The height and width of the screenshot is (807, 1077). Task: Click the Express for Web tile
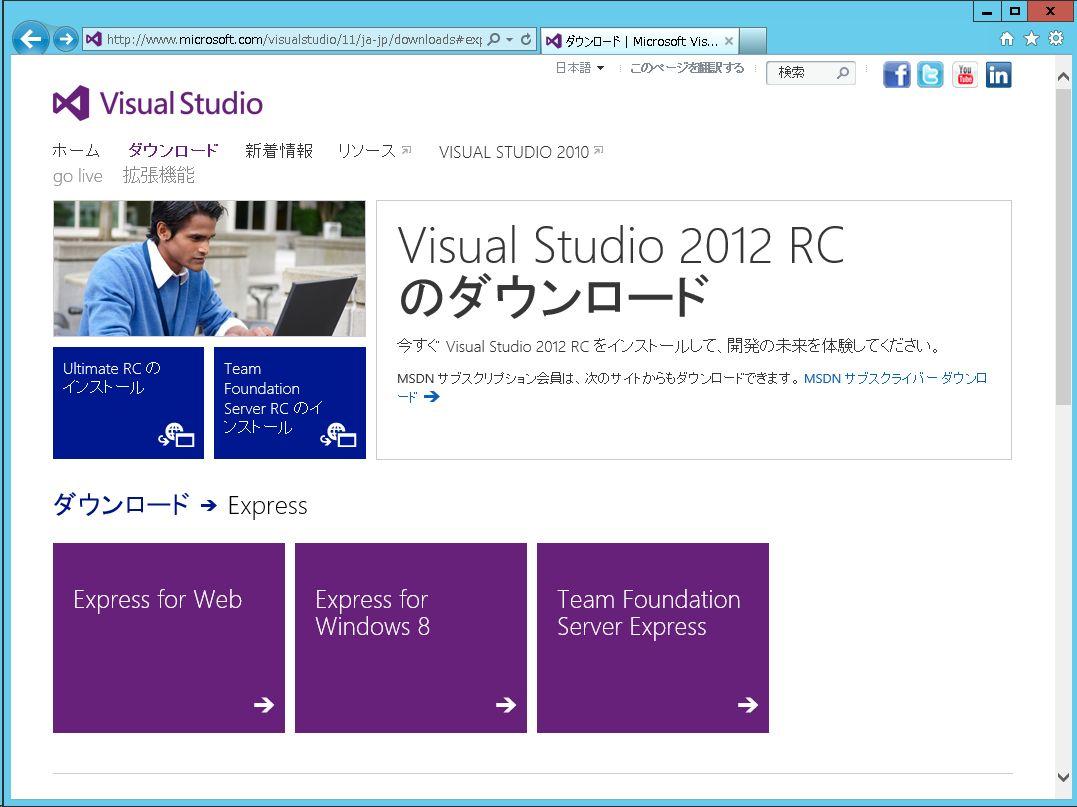coord(168,637)
